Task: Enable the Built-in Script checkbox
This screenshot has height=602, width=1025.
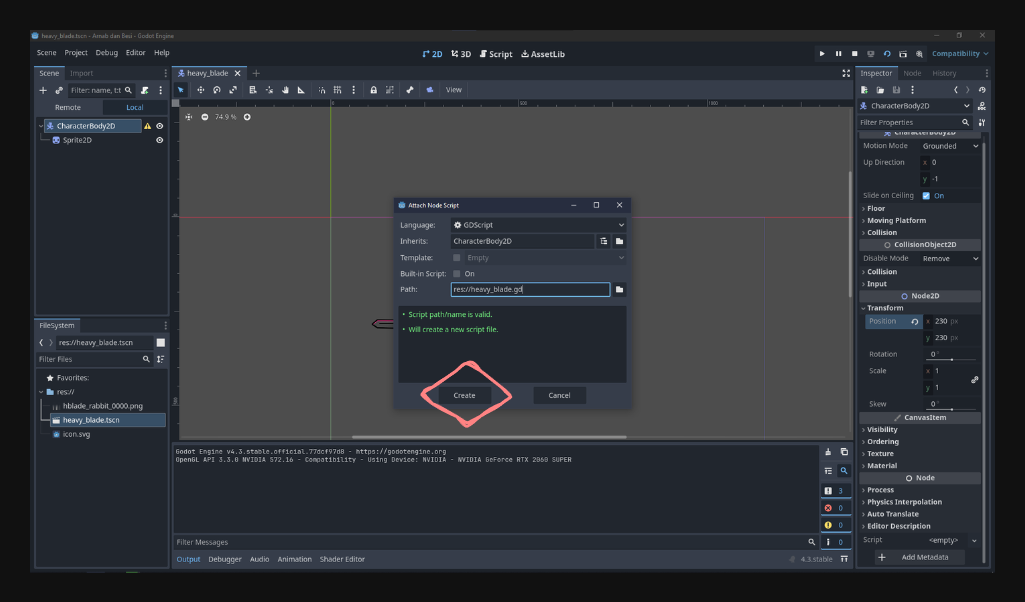Action: 457,273
